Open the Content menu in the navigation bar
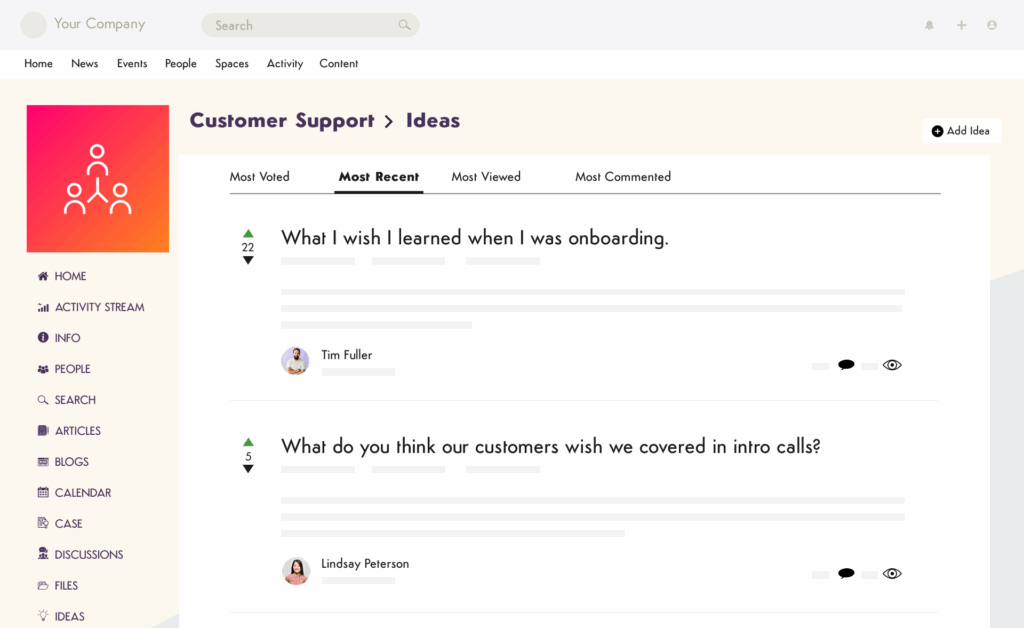 [x=338, y=63]
